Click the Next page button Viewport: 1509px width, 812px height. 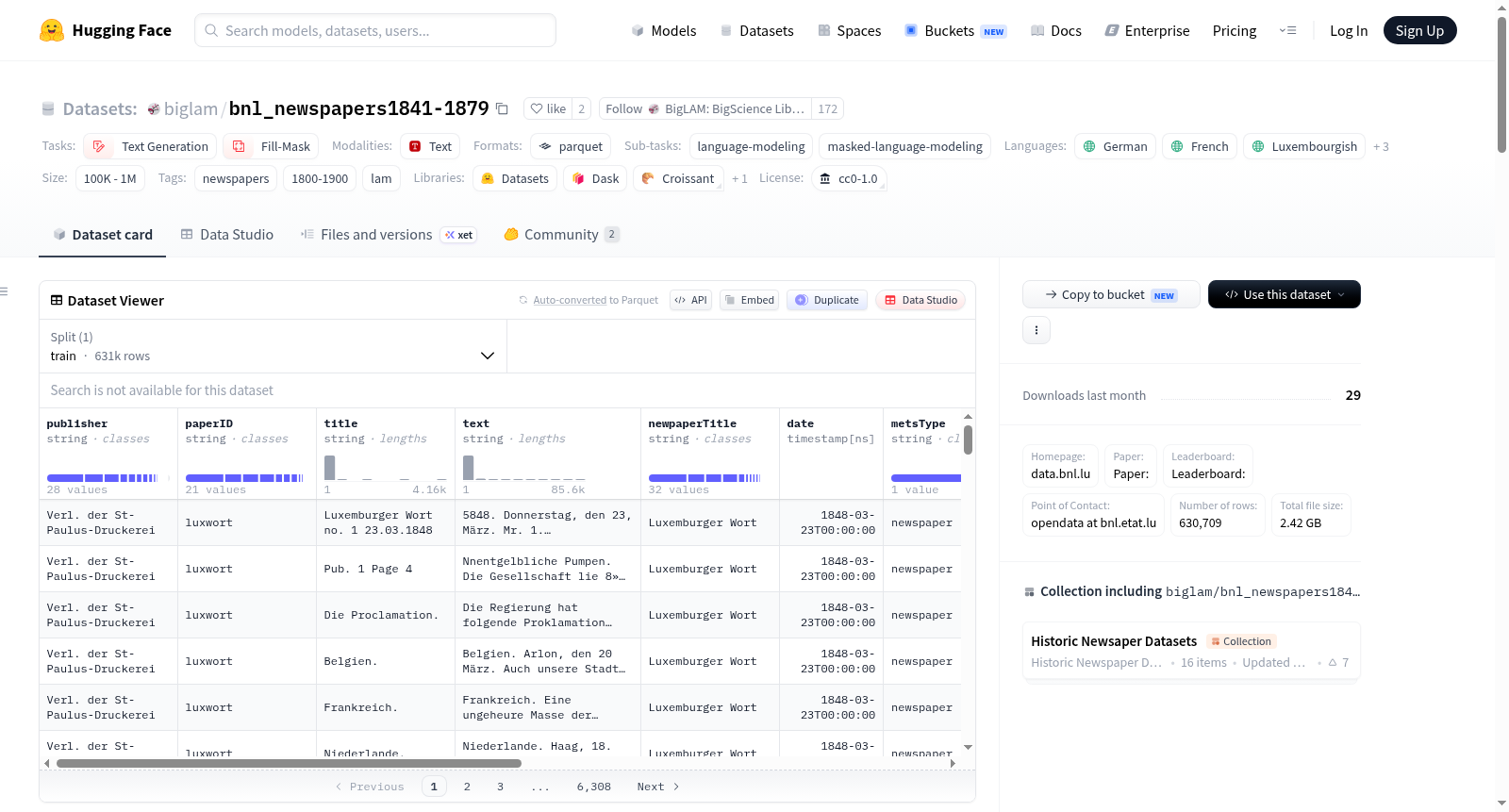coord(658,787)
